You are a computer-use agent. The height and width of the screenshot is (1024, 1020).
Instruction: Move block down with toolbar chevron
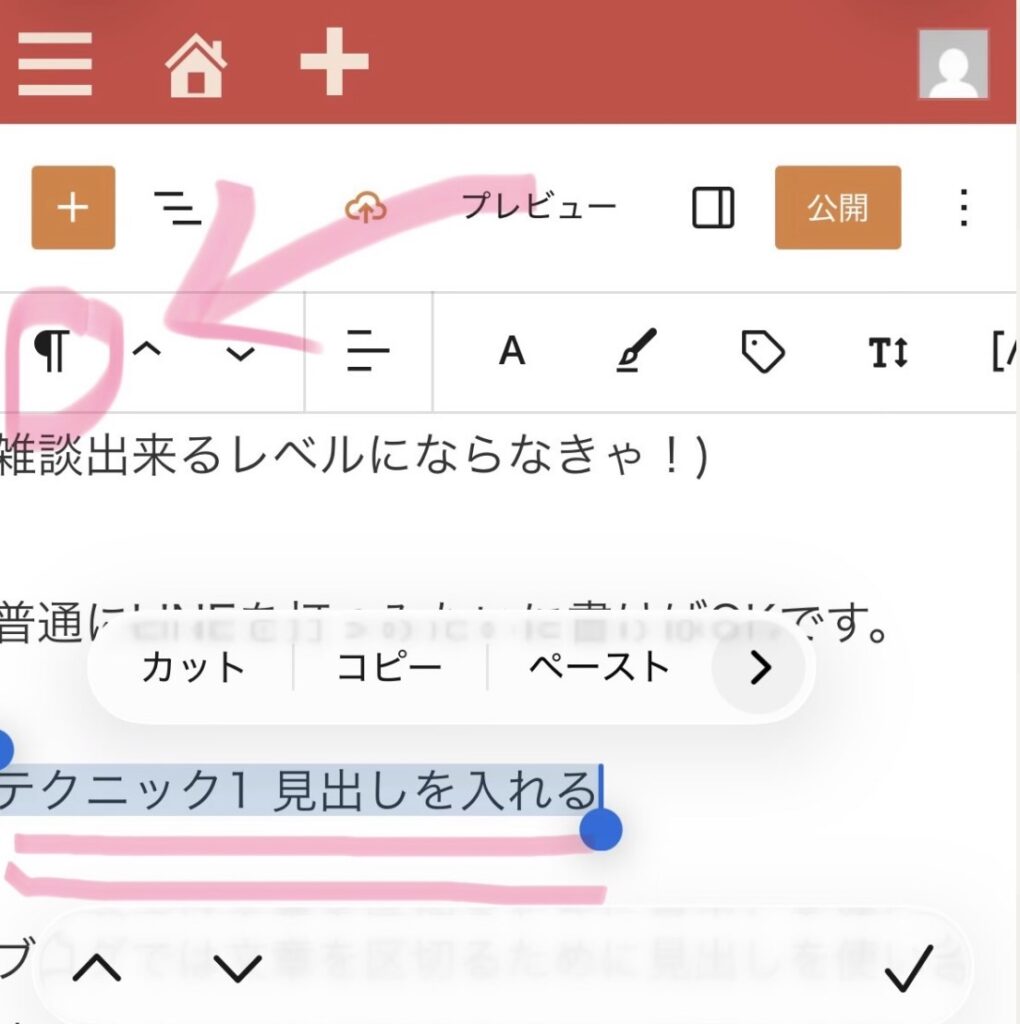pos(240,354)
